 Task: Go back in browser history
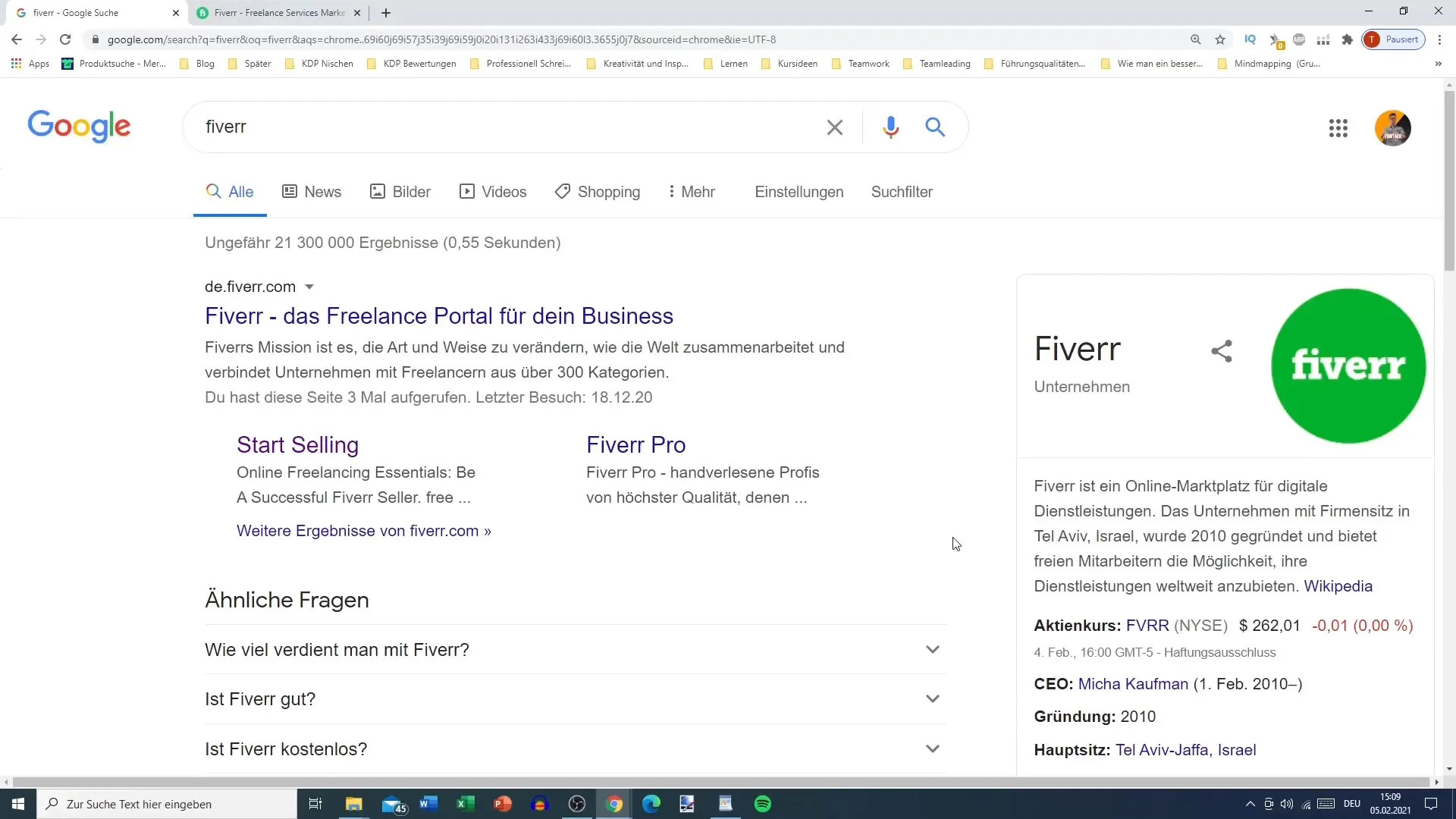click(x=17, y=39)
